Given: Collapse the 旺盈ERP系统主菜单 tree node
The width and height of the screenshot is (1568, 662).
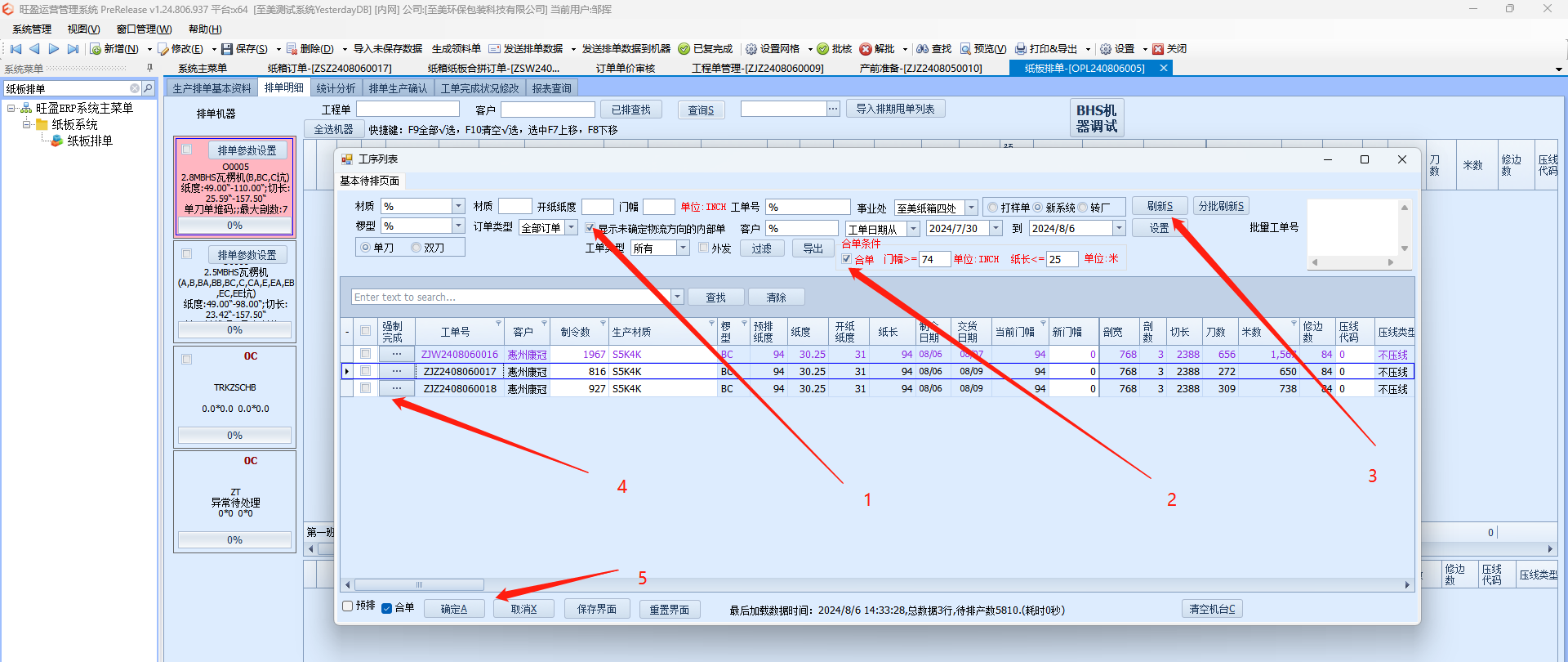Looking at the screenshot, I should click(x=11, y=108).
